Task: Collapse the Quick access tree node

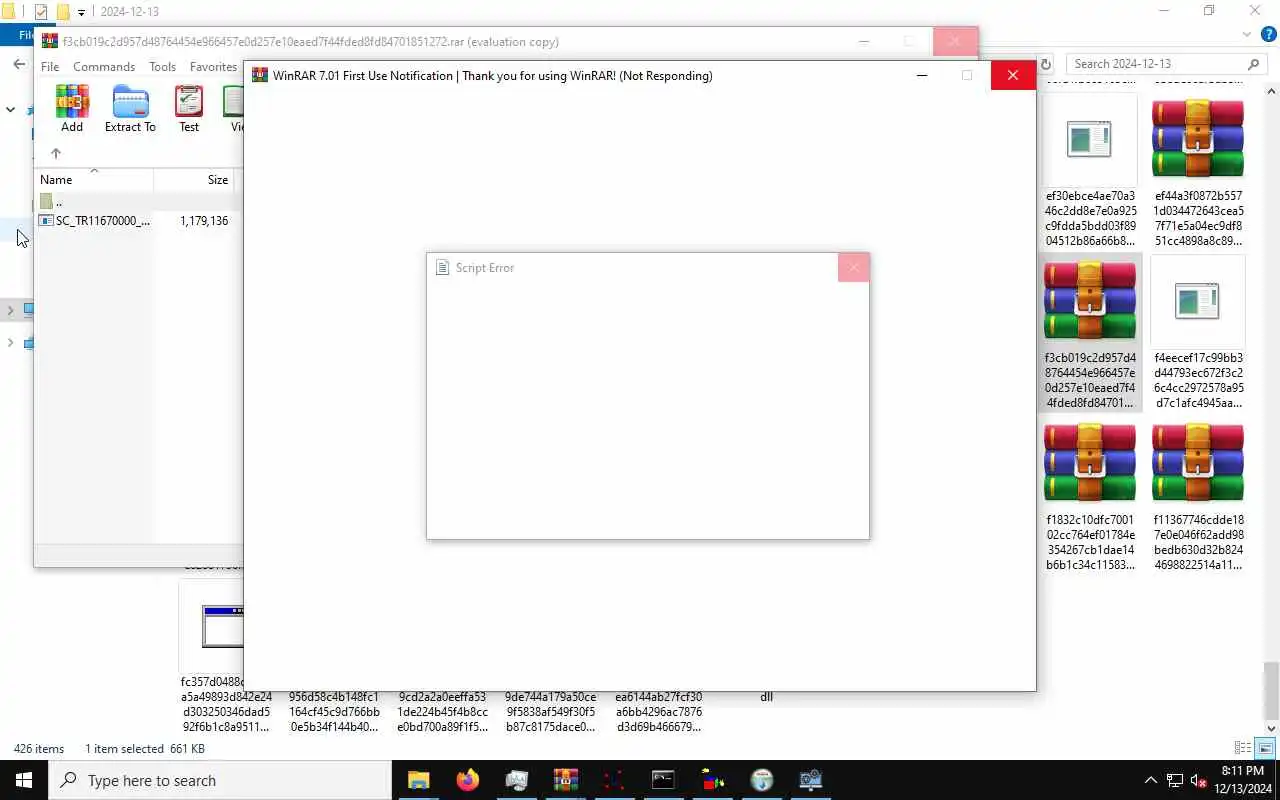Action: pos(10,109)
